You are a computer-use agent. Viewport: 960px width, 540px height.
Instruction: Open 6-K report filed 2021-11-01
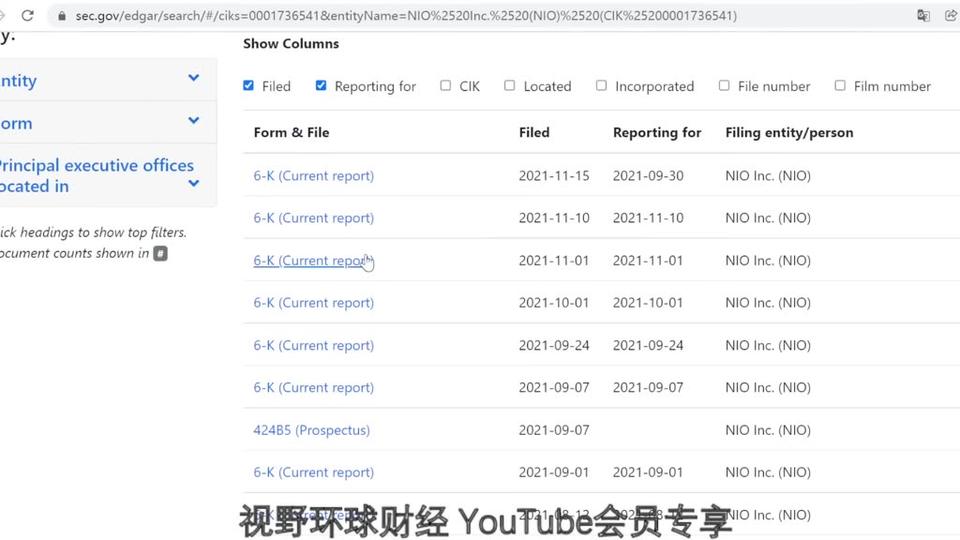tap(313, 261)
